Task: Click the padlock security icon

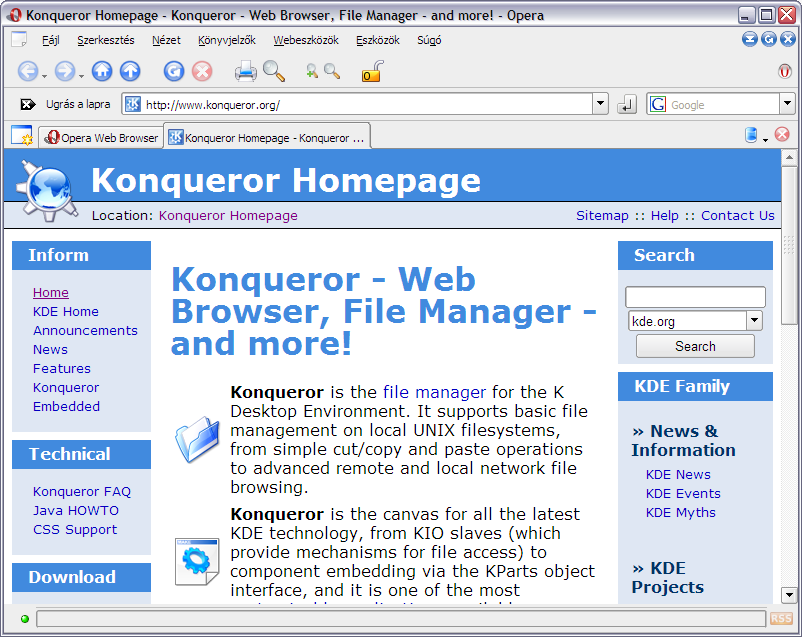Action: (372, 71)
